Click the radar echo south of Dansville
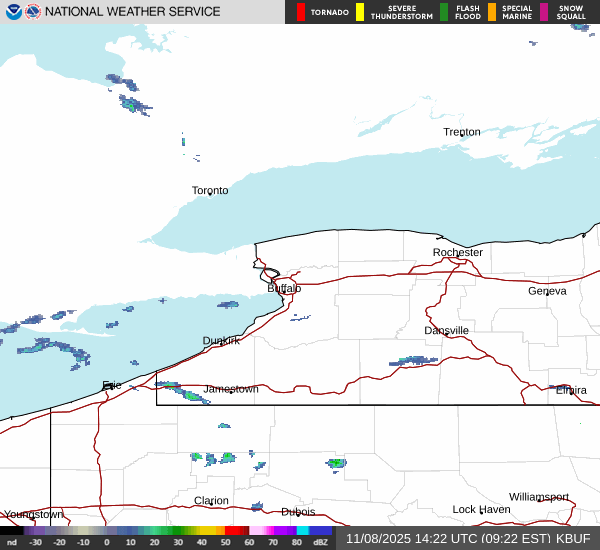 click(x=413, y=360)
